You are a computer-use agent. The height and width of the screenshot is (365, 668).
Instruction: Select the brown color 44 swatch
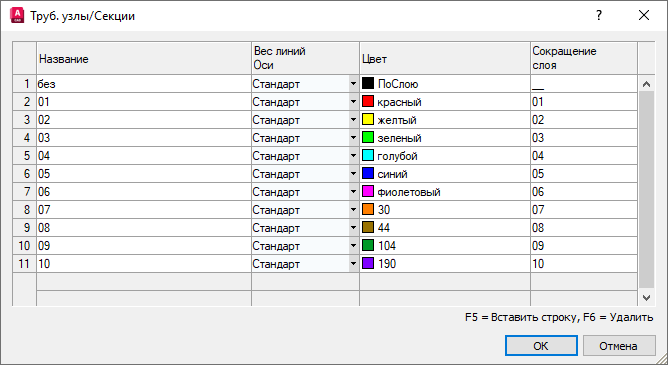(368, 227)
